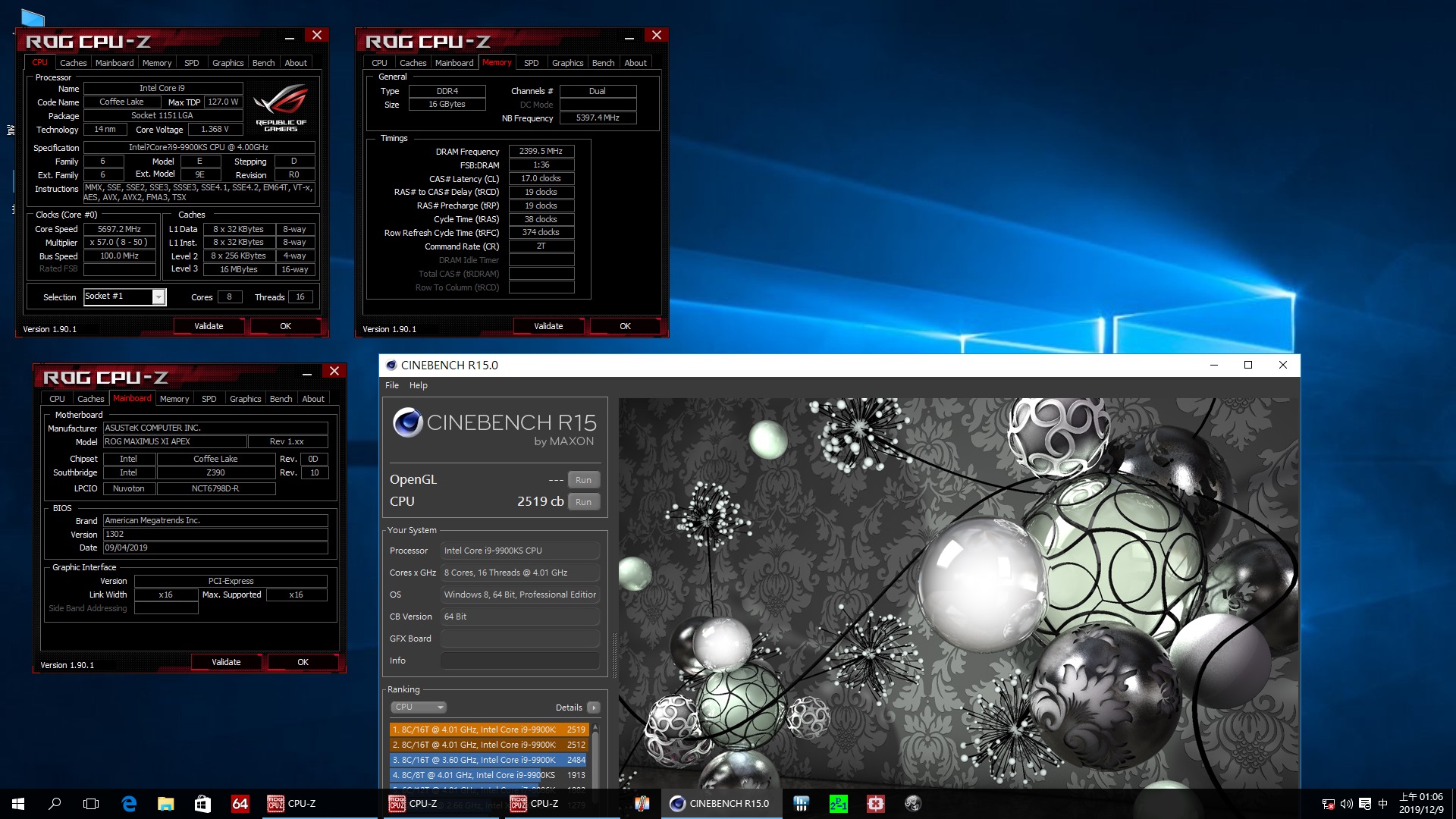Open CPU ranking type dropdown in Cinebench
The width and height of the screenshot is (1456, 819).
(418, 707)
